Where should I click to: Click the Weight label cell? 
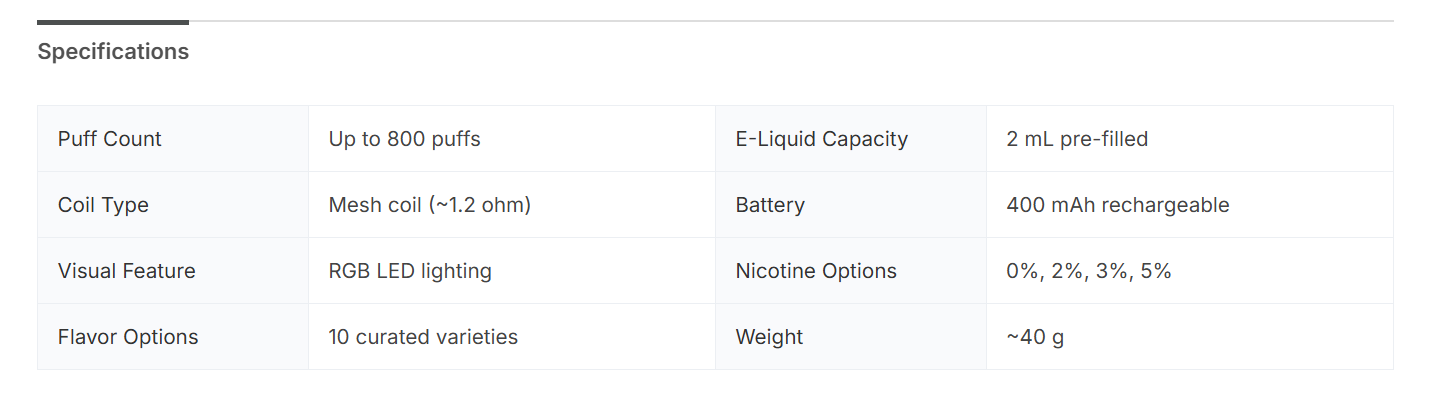click(x=769, y=337)
